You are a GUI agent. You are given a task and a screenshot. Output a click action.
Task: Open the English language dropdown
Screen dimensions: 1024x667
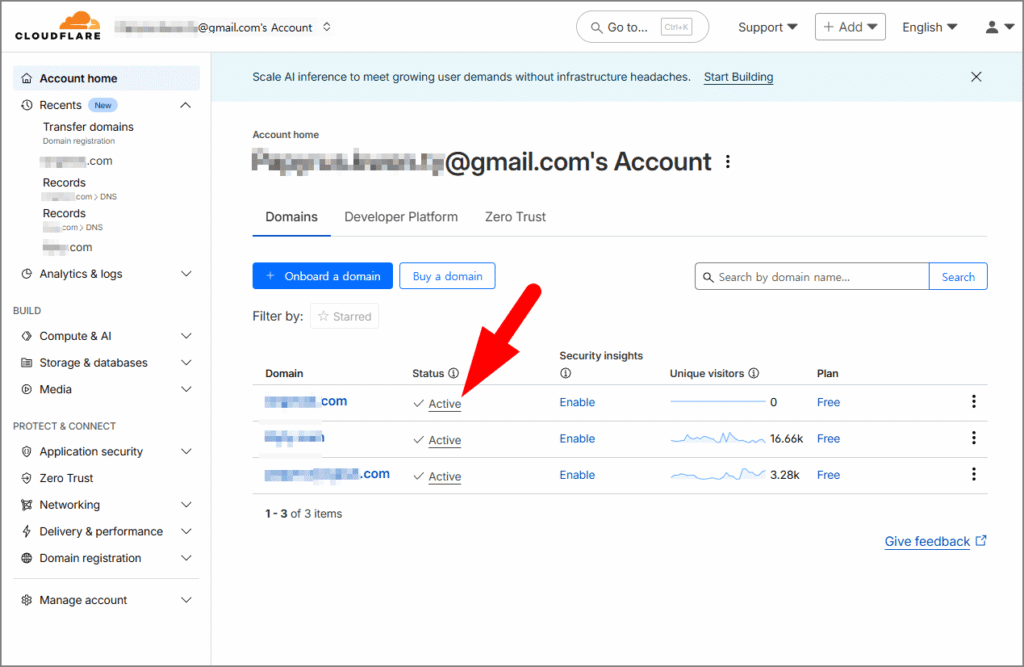[x=929, y=27]
